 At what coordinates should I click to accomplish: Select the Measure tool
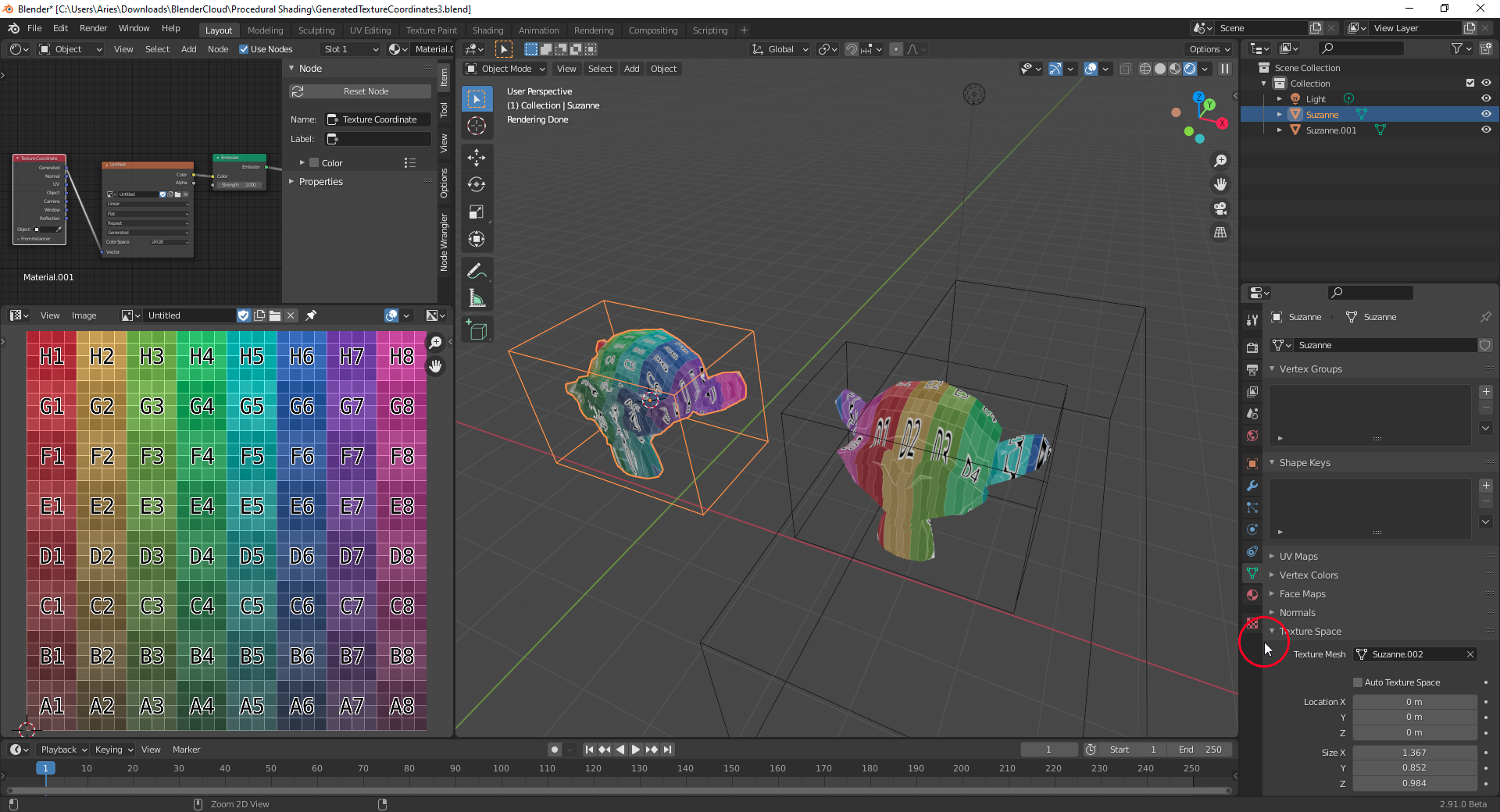[477, 298]
